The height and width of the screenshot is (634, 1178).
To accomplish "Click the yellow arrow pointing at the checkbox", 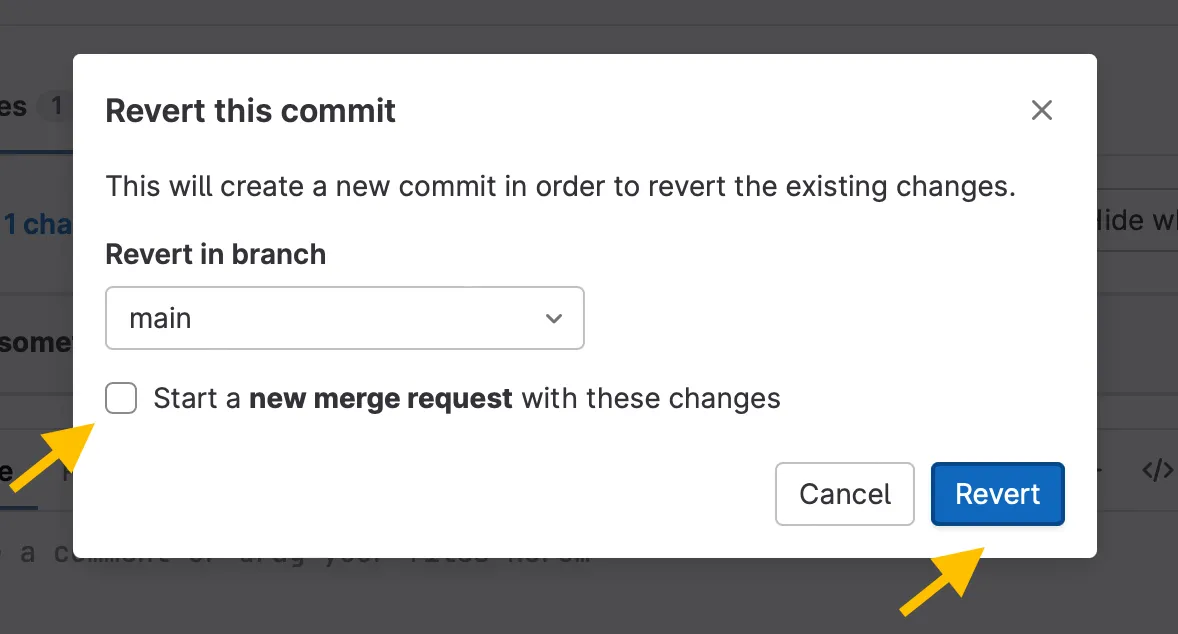I will pos(52,456).
